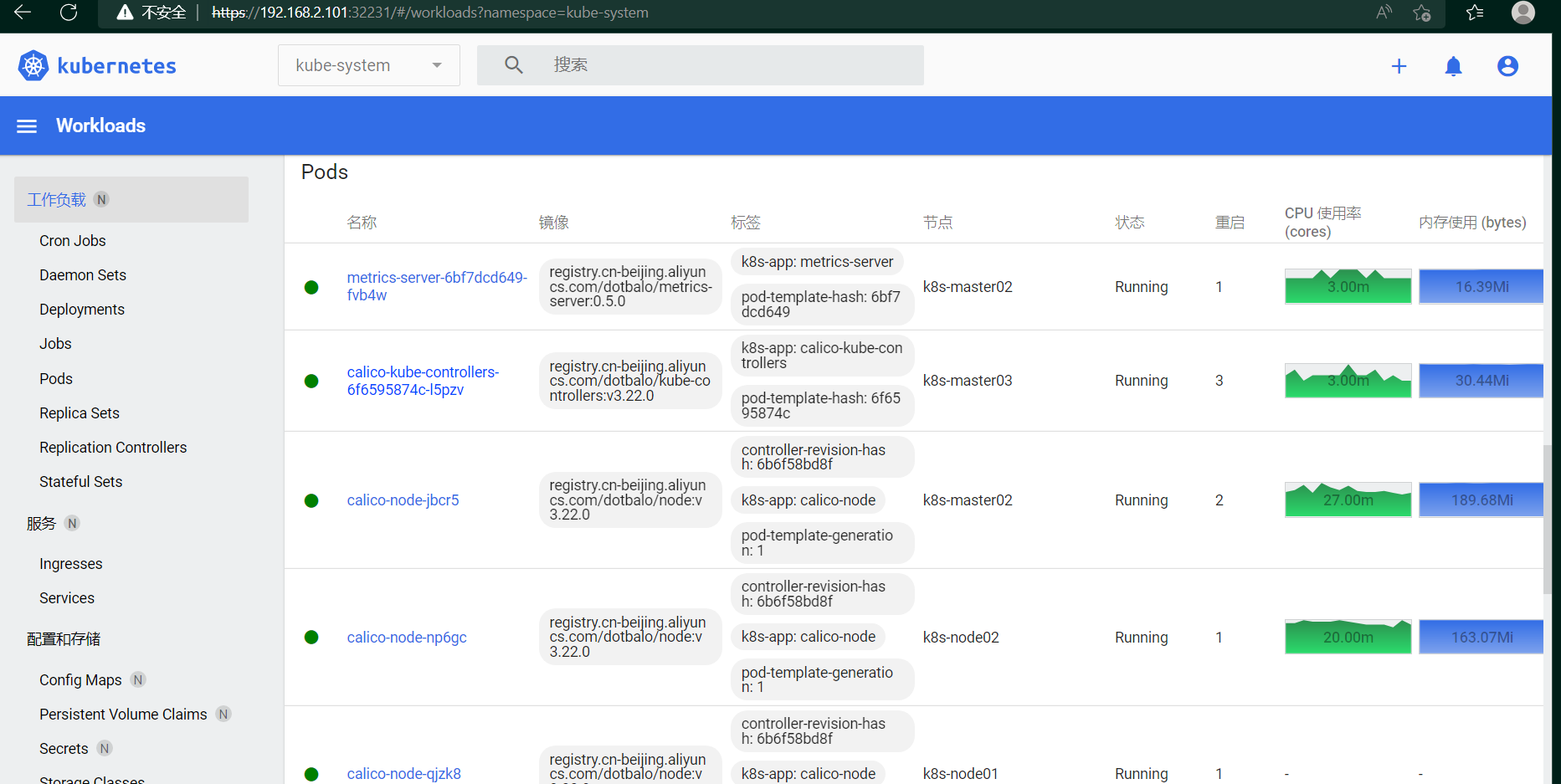Open the browser profile avatar
Viewport: 1561px width, 784px height.
(x=1523, y=13)
